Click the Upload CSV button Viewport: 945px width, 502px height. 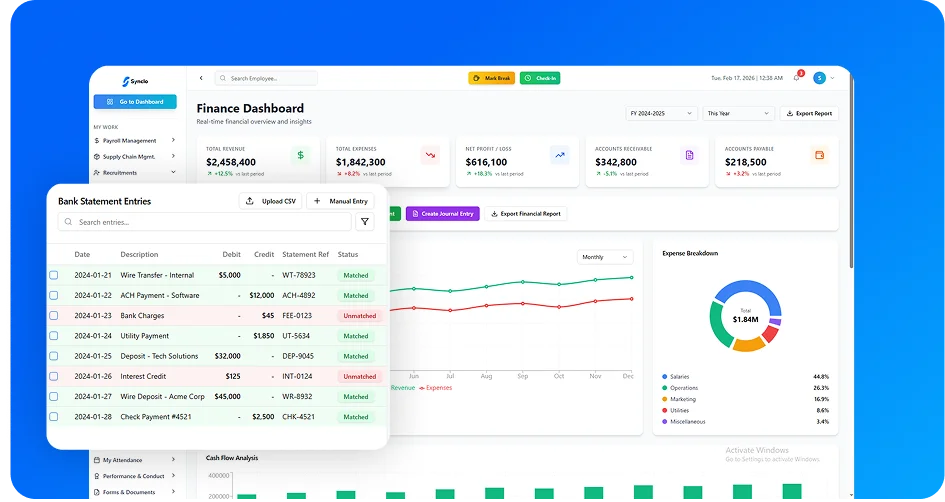pos(270,201)
